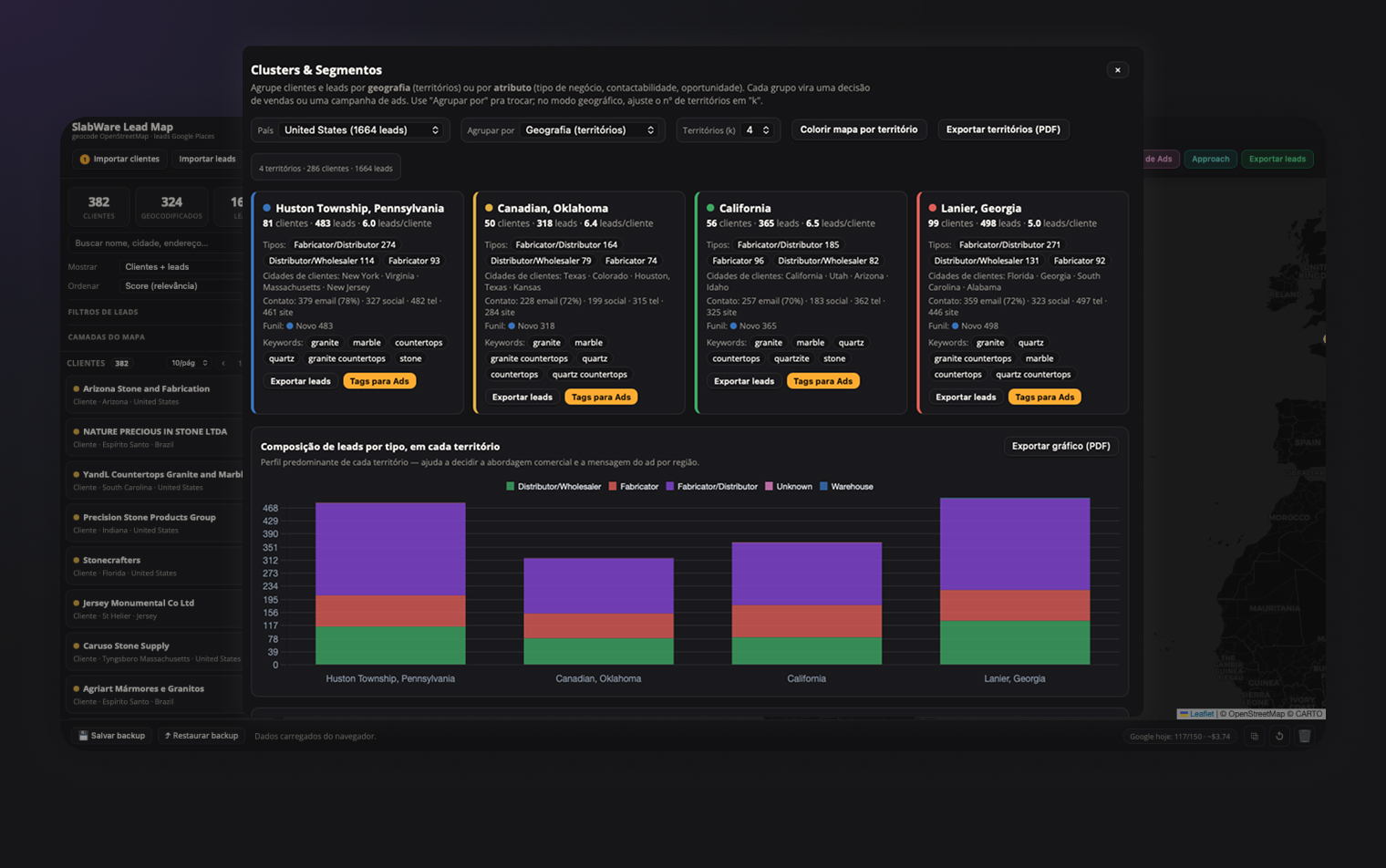
Task: Open the Agrupar por dropdown
Action: [x=590, y=130]
